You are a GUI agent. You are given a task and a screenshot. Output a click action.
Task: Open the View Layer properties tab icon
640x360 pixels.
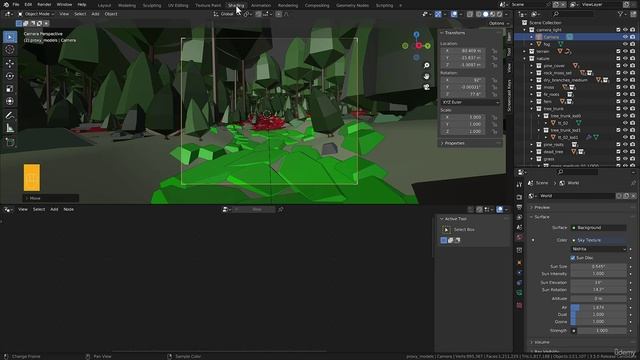(x=519, y=217)
